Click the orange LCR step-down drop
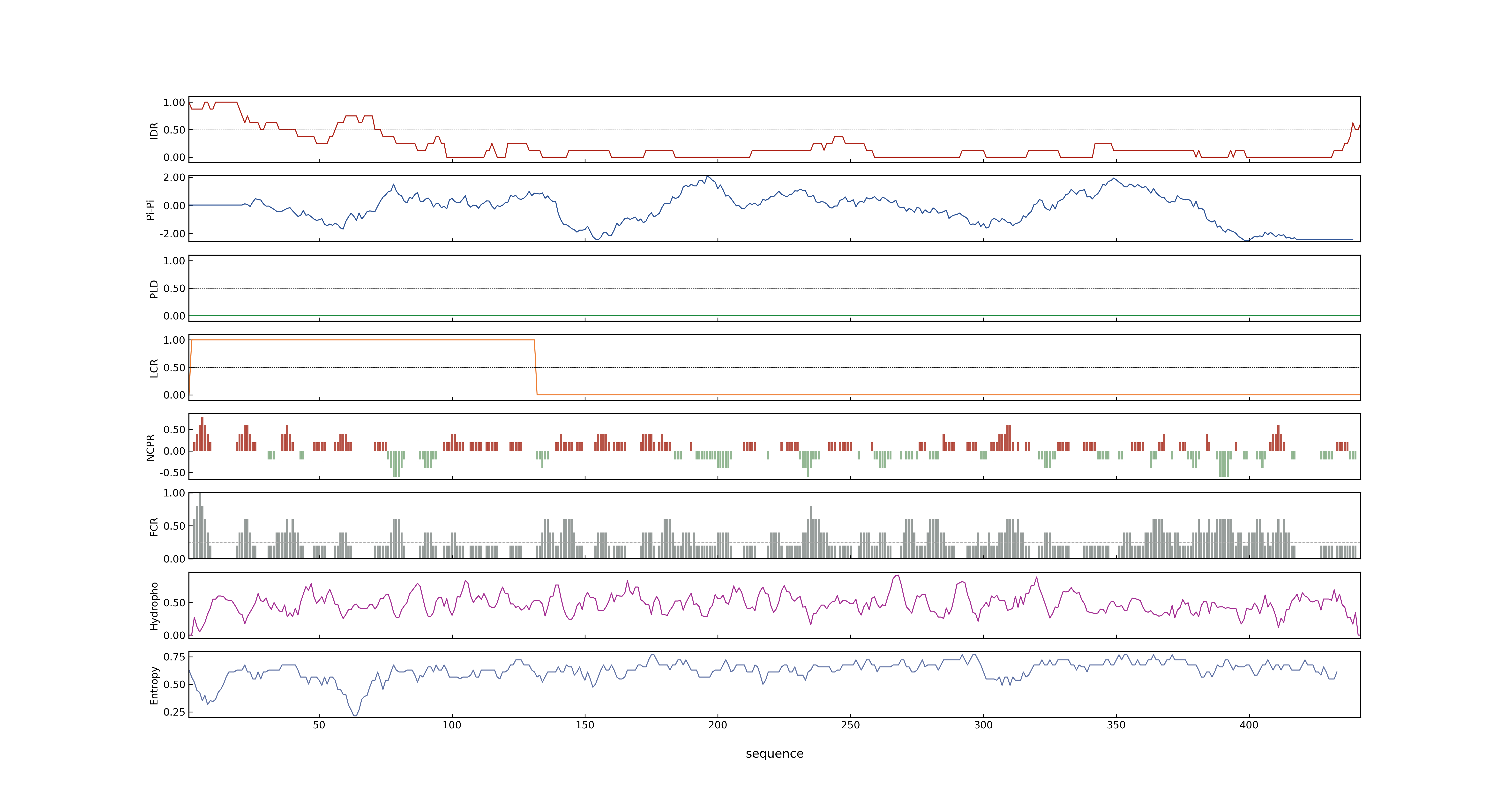 [x=535, y=367]
